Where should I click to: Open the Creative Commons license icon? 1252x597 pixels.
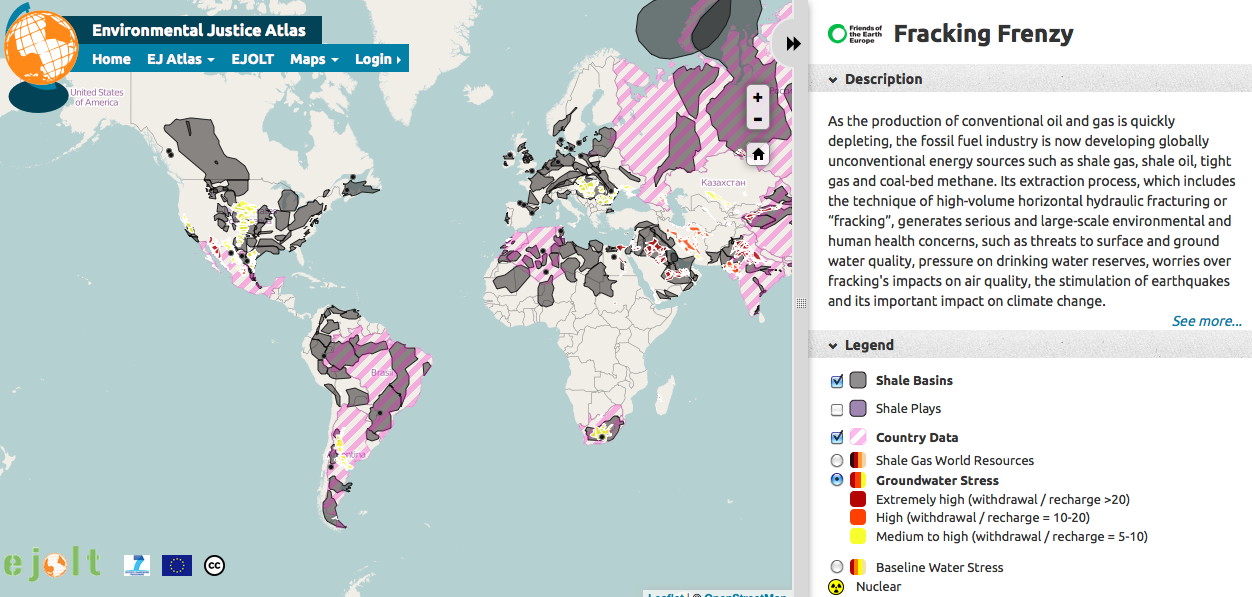click(x=214, y=565)
